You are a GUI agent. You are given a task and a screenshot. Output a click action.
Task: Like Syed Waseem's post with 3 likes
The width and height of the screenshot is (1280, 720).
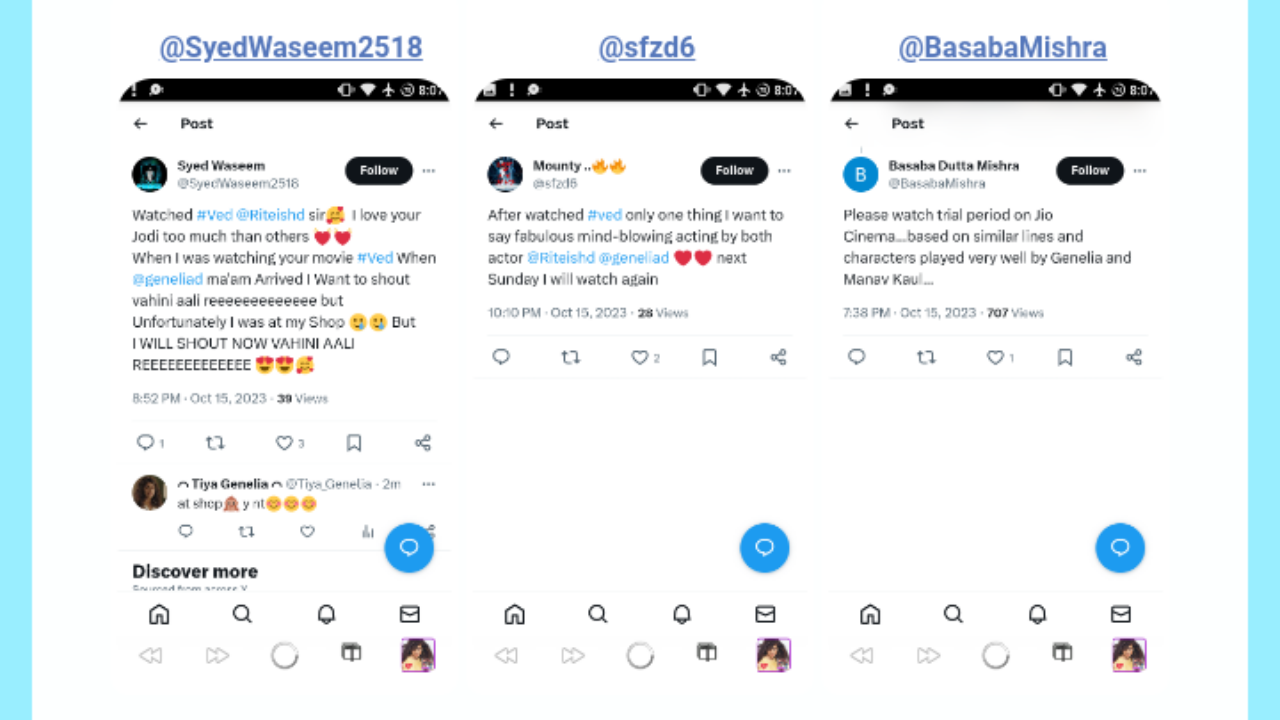285,443
